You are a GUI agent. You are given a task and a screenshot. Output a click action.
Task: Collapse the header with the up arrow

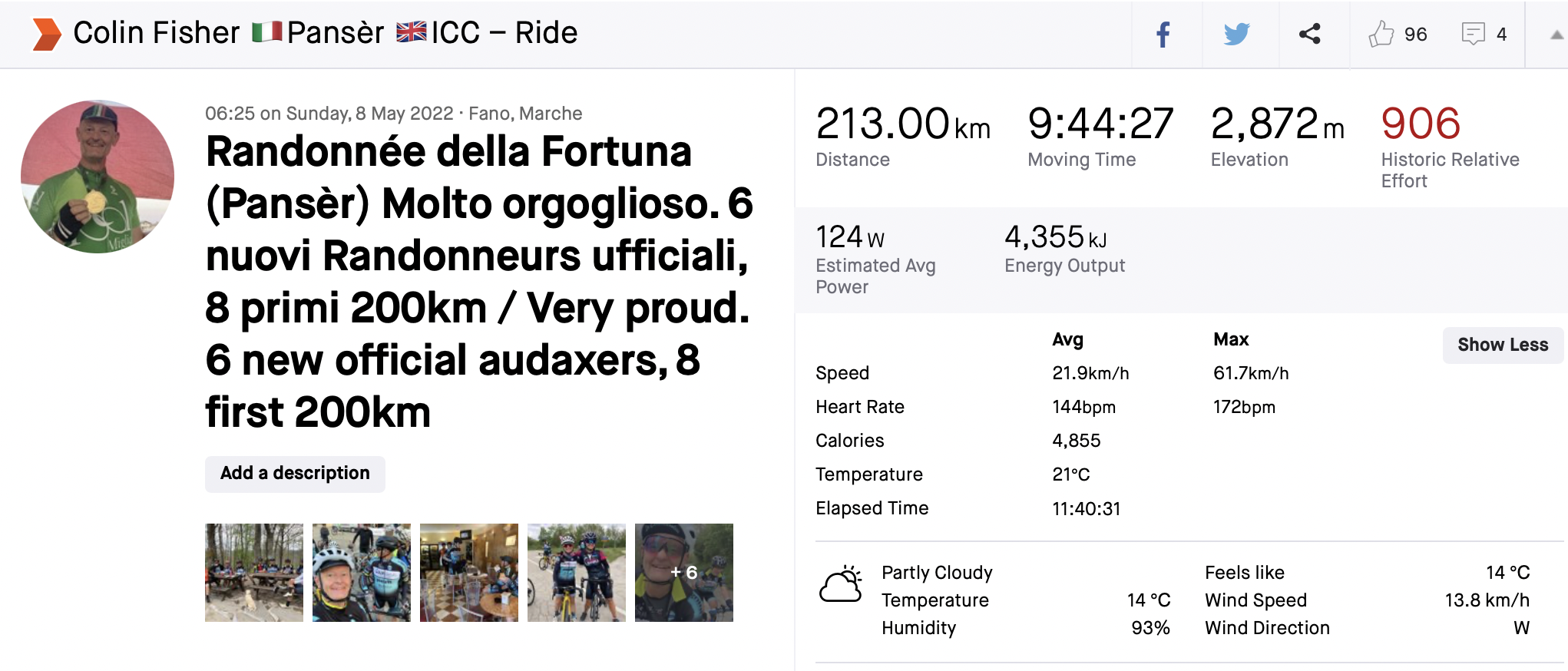pos(1556,35)
